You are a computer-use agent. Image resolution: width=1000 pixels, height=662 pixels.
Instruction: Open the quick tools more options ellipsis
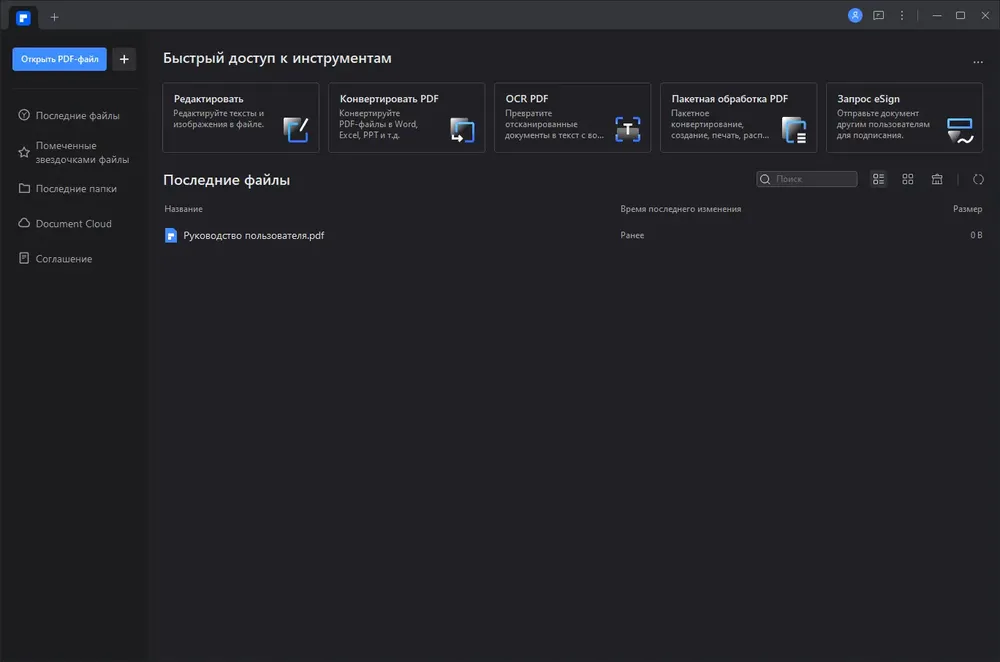click(978, 63)
